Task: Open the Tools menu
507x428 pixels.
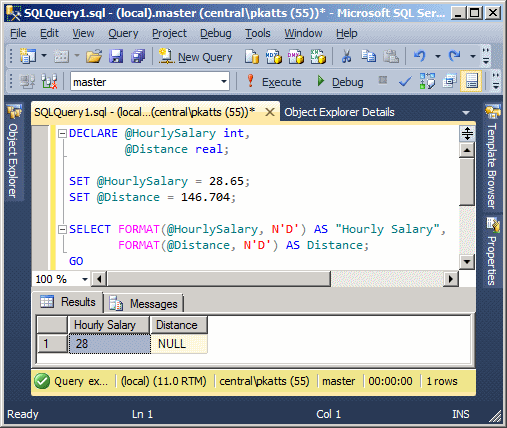Action: pyautogui.click(x=258, y=33)
